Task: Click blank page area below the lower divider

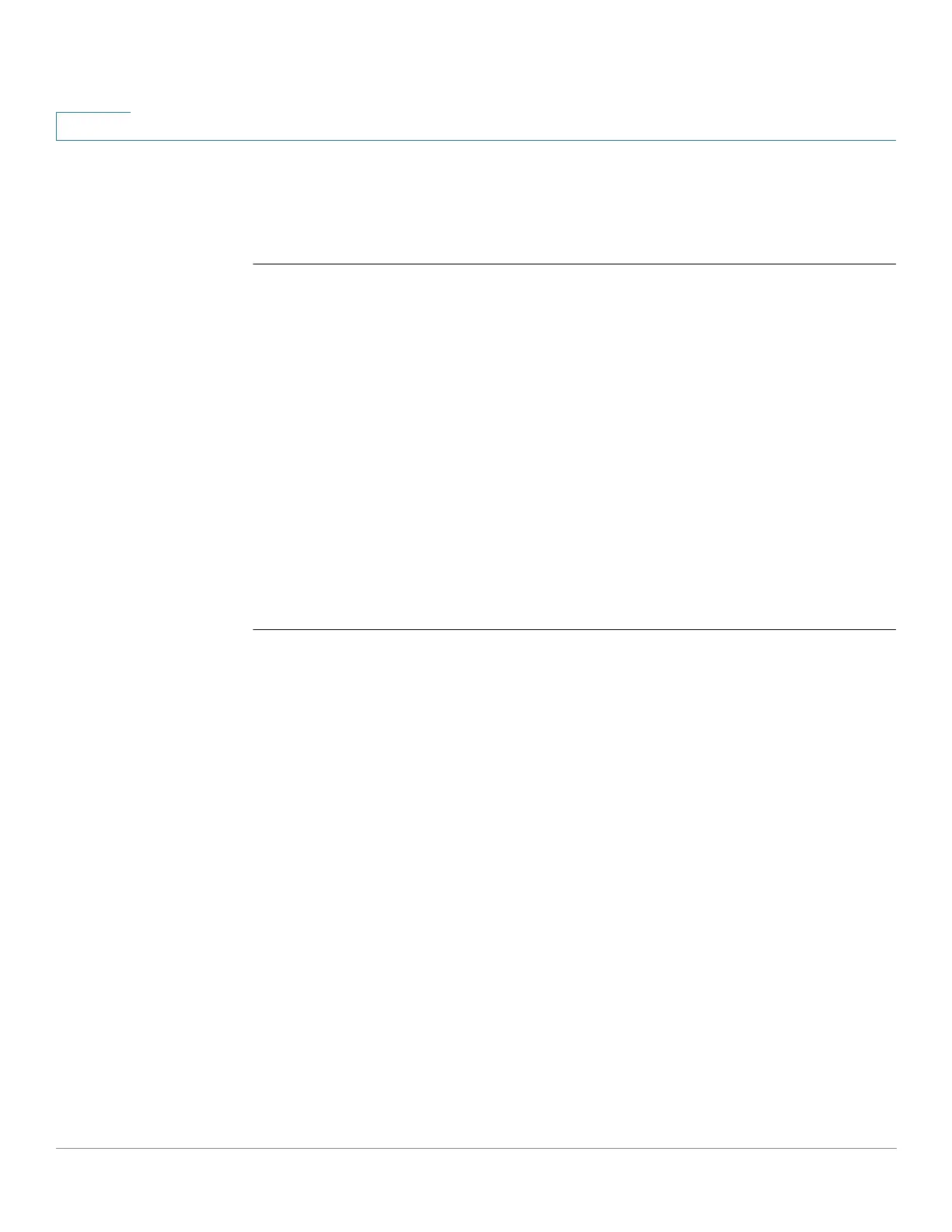Action: (x=574, y=887)
